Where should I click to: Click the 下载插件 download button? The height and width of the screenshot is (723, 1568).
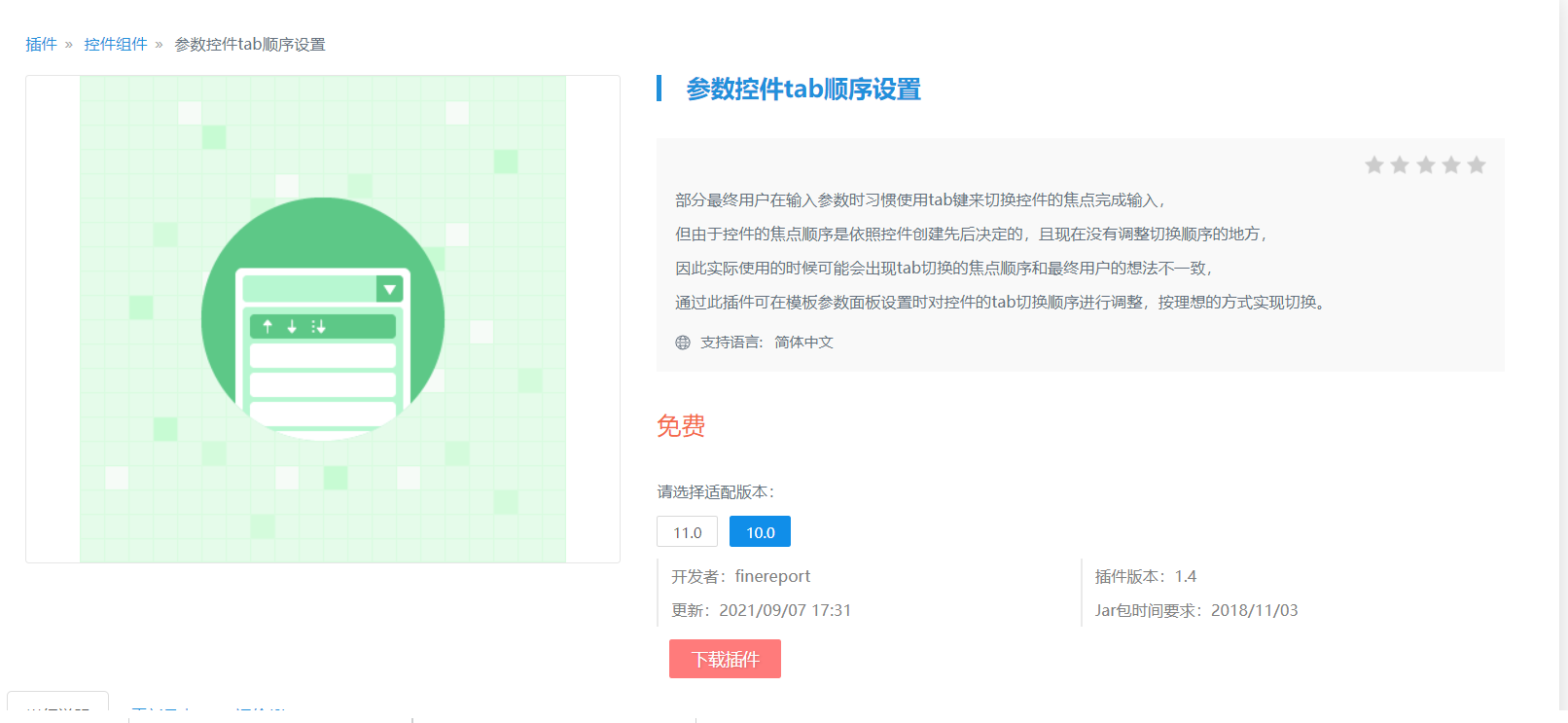pyautogui.click(x=725, y=659)
